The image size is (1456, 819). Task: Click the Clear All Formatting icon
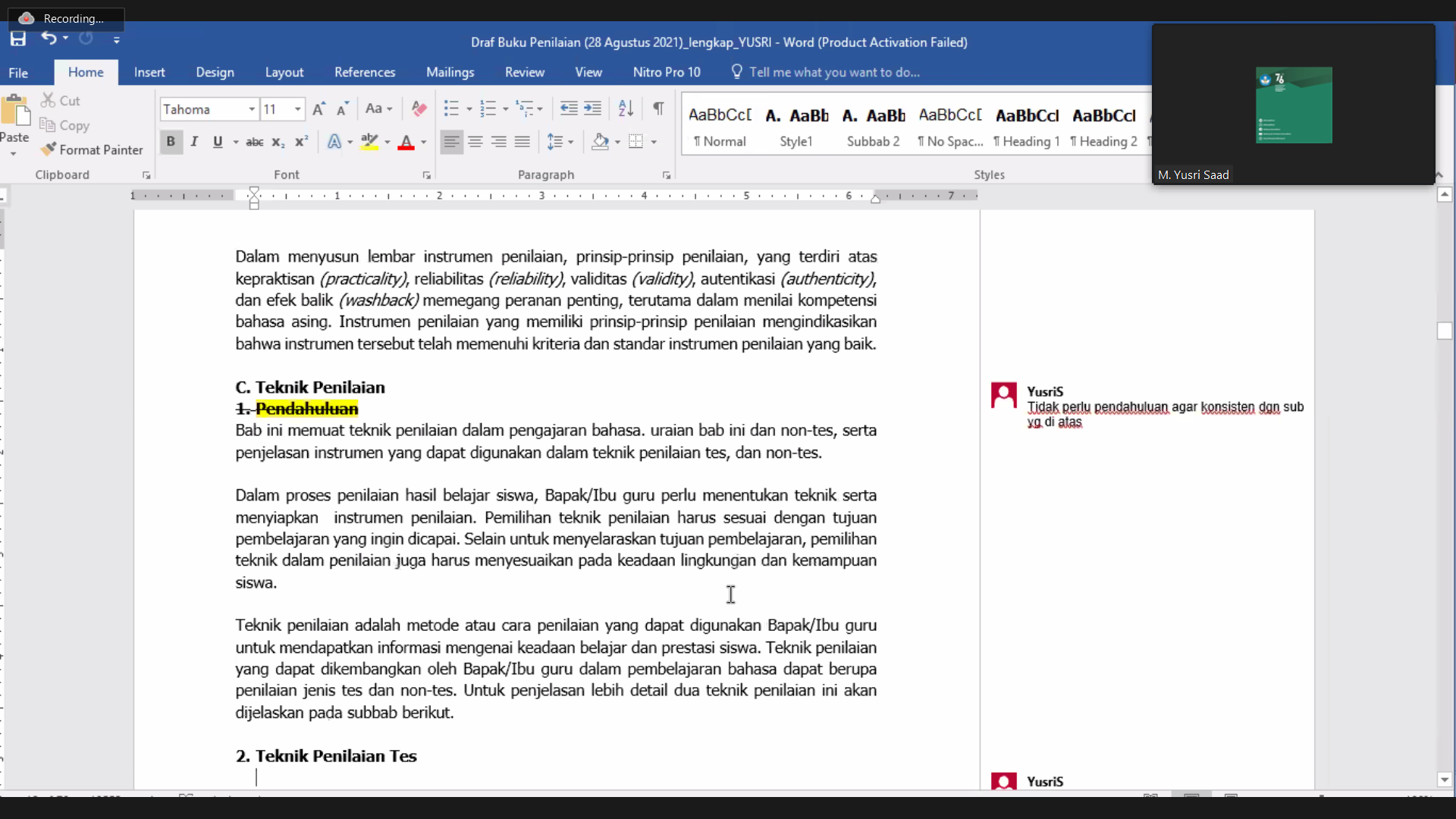(419, 108)
